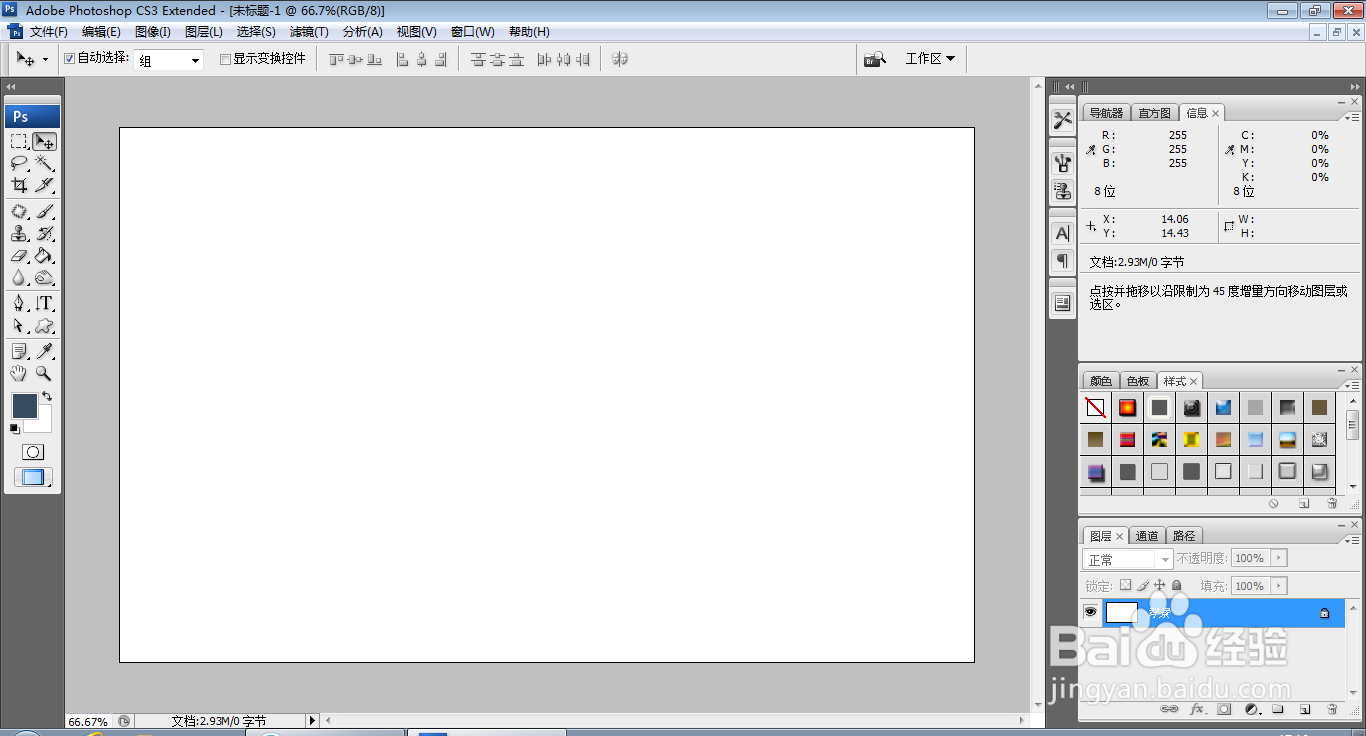The image size is (1366, 736).
Task: Click the zoom percentage field 66.67%
Action: 88,721
